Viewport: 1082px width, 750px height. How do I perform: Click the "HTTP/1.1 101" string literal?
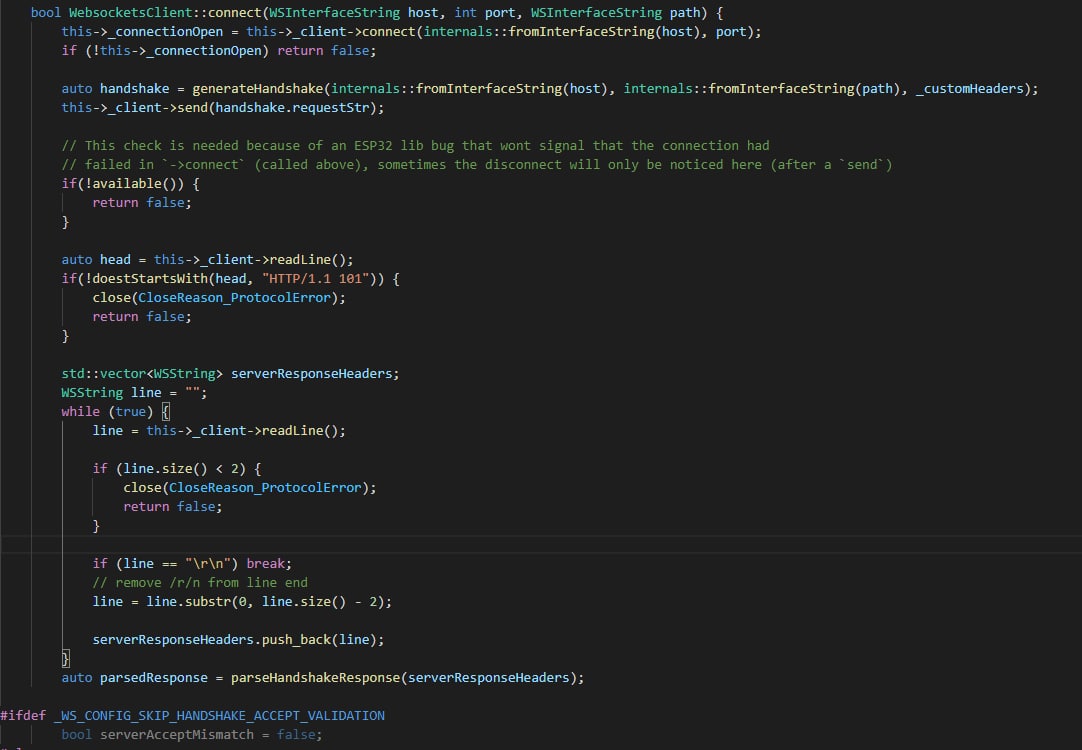tap(315, 279)
